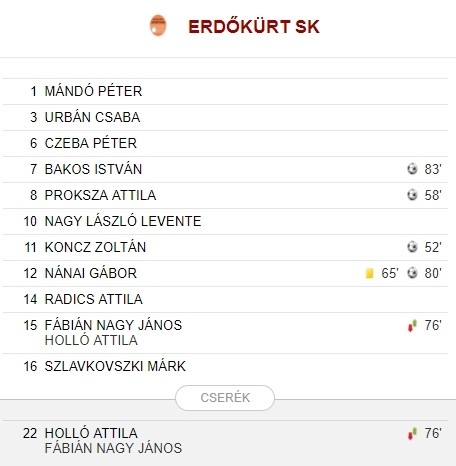Image resolution: width=456 pixels, height=466 pixels.
Task: Select player Nagy László Levente
Action: (x=123, y=221)
